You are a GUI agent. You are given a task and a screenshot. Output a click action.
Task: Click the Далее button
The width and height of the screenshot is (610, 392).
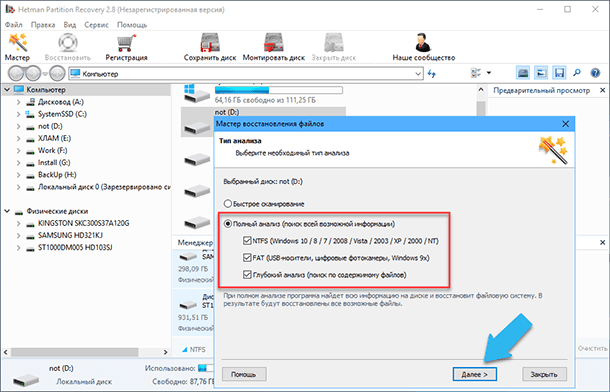[474, 374]
